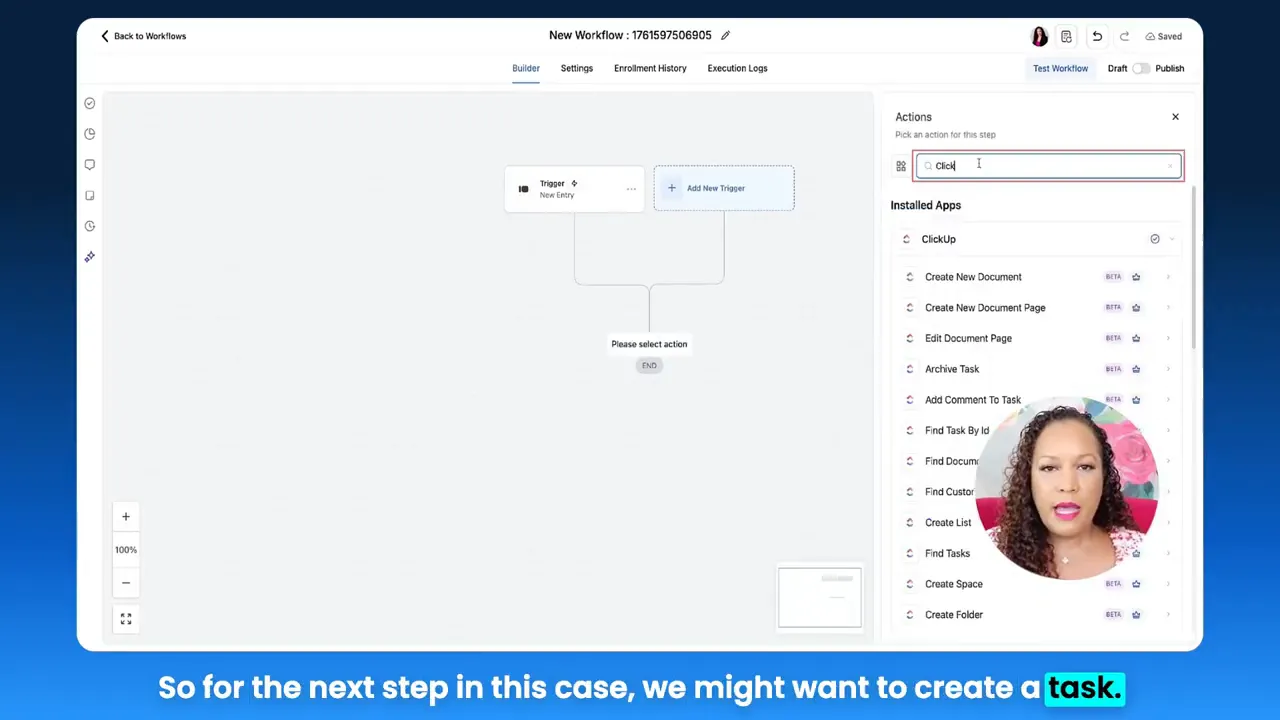Toggle the ClickUp connected checkmark indicator
This screenshot has width=1280, height=720.
tap(1155, 239)
